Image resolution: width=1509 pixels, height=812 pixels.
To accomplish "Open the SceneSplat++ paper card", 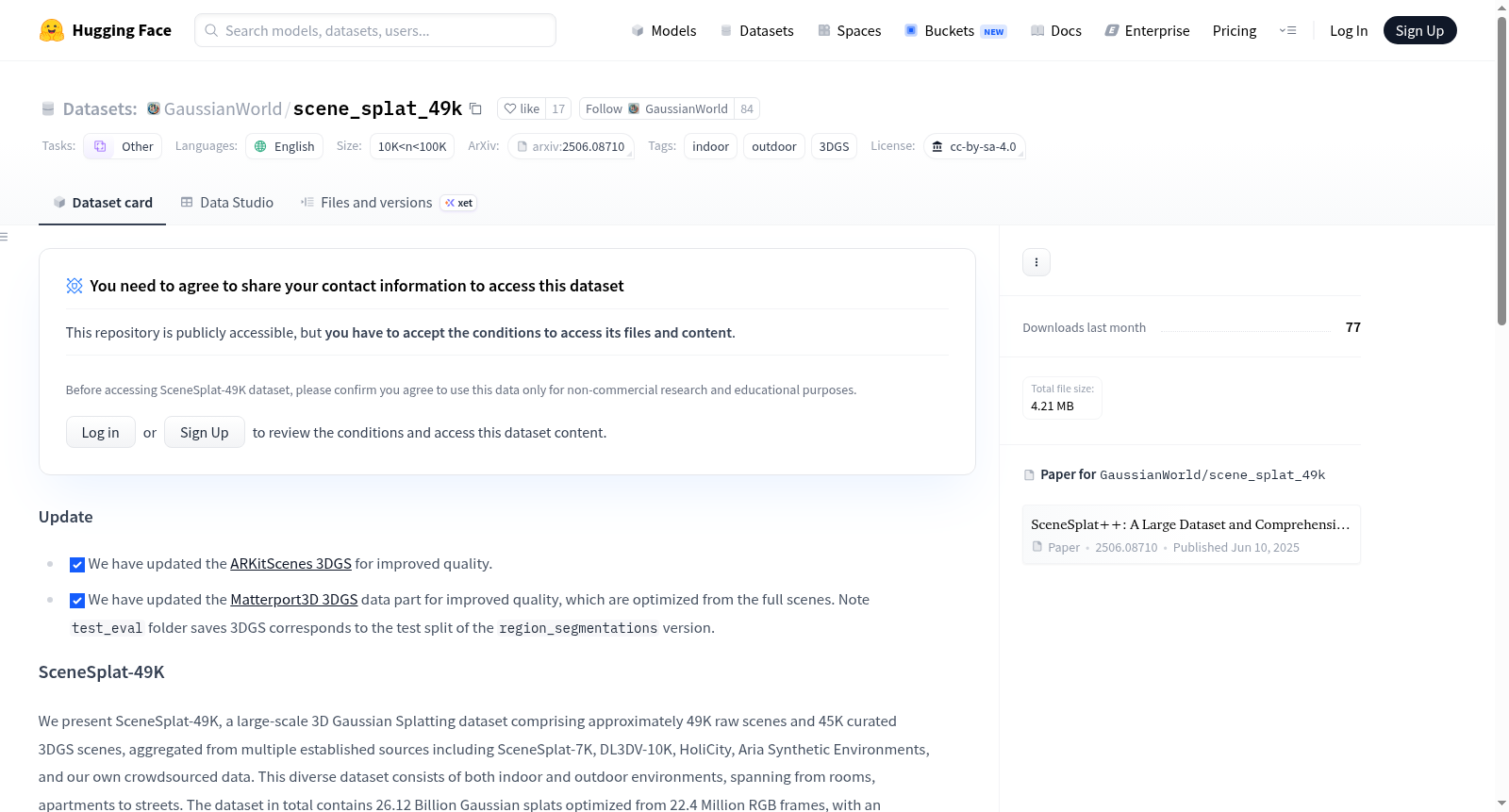I will click(x=1191, y=535).
